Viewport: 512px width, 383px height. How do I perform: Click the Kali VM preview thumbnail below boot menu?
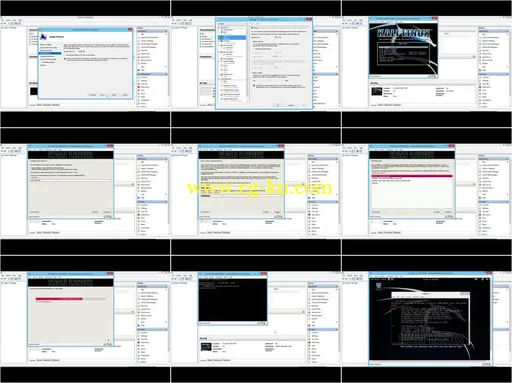click(x=377, y=91)
